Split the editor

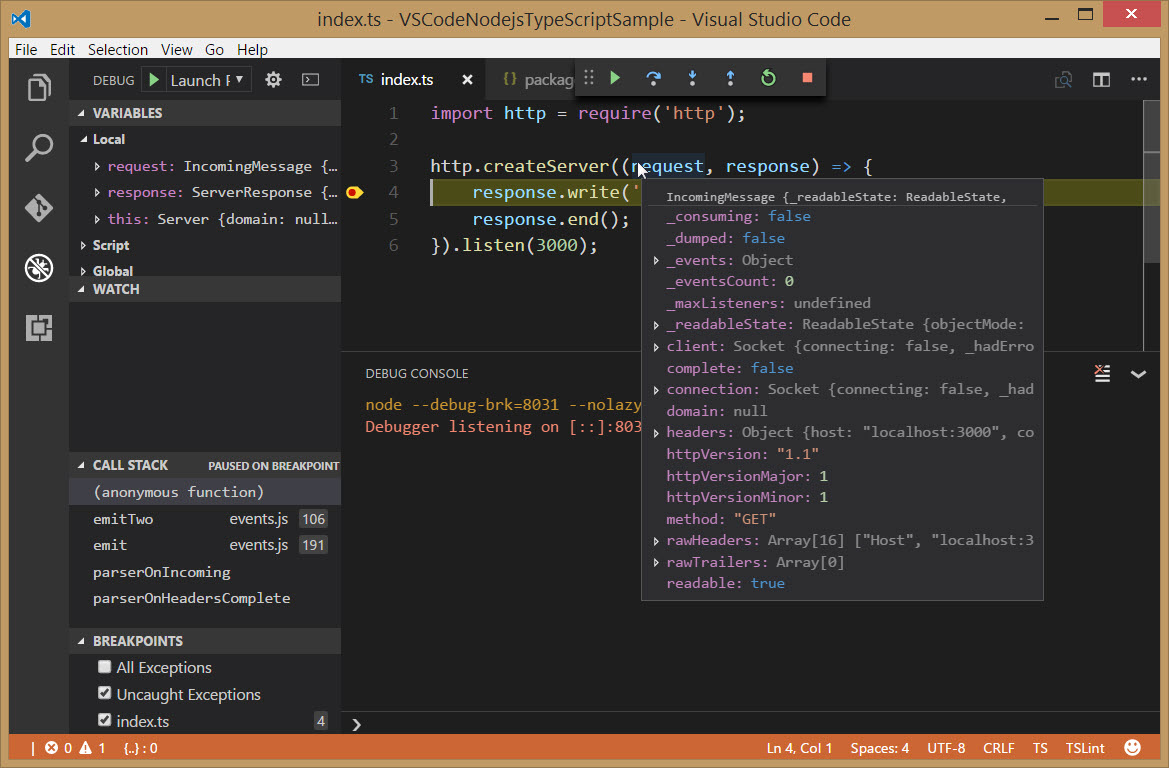click(x=1101, y=80)
